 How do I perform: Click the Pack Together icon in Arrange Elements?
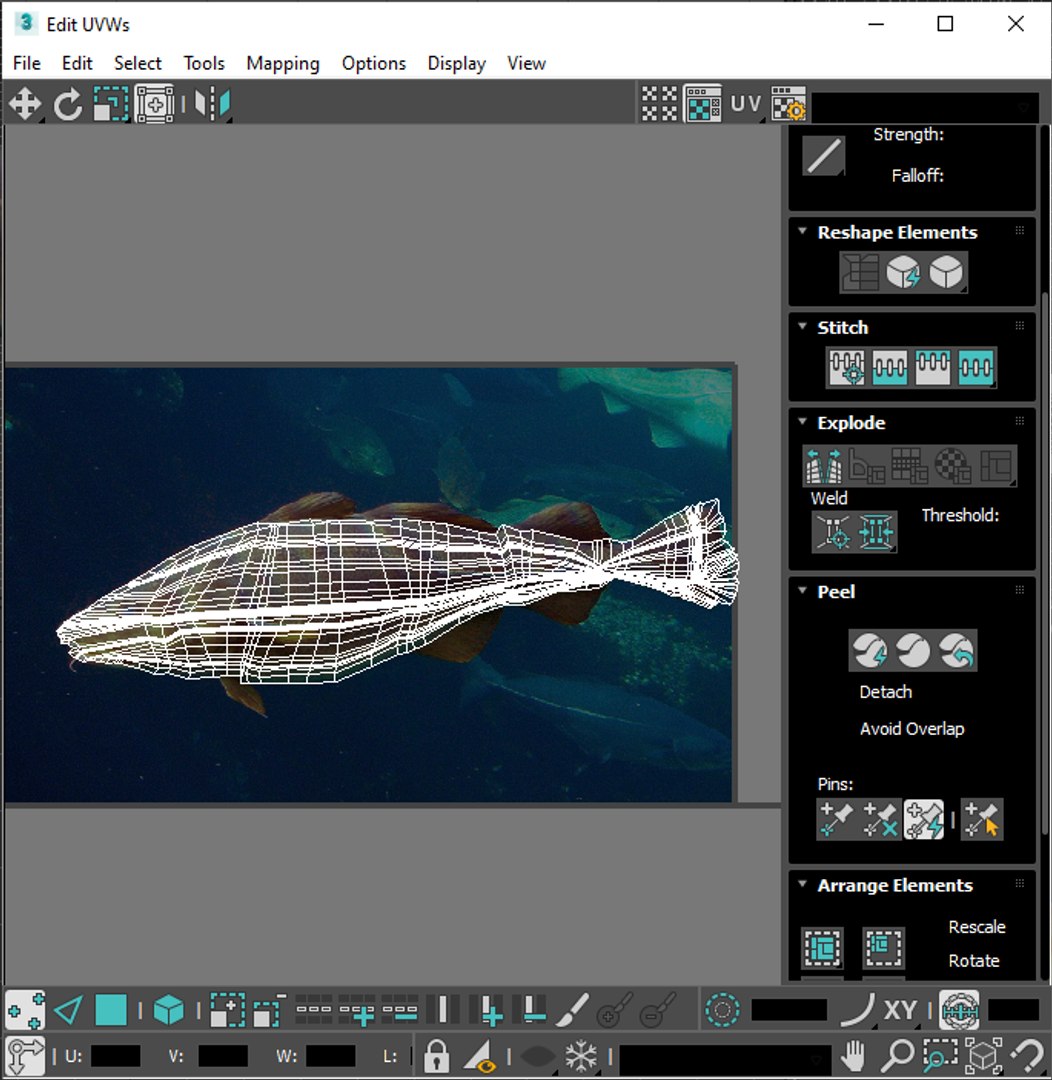[883, 948]
